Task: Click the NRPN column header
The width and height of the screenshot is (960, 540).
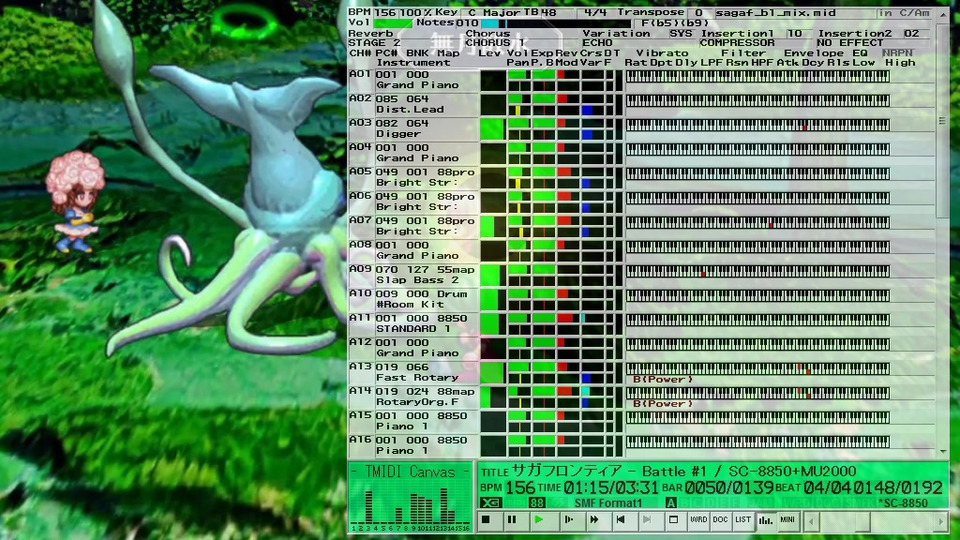Action: point(897,53)
